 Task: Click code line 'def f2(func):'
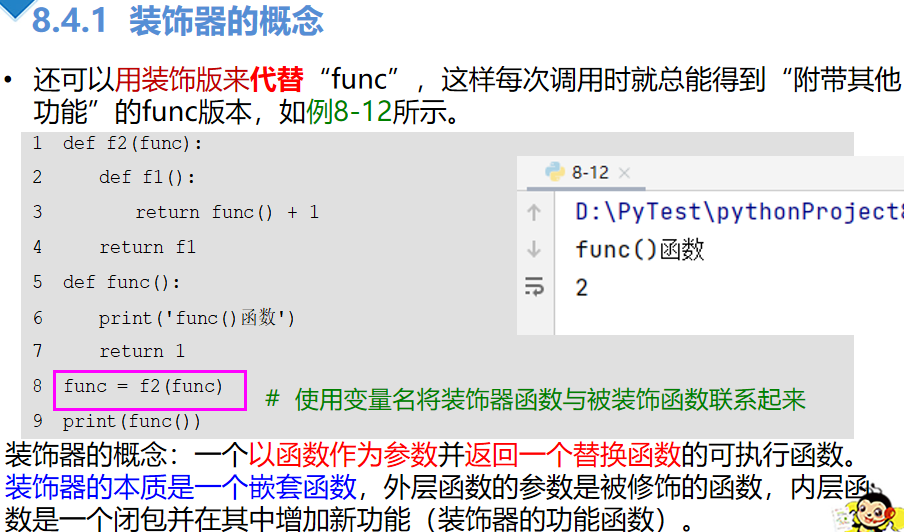133,144
